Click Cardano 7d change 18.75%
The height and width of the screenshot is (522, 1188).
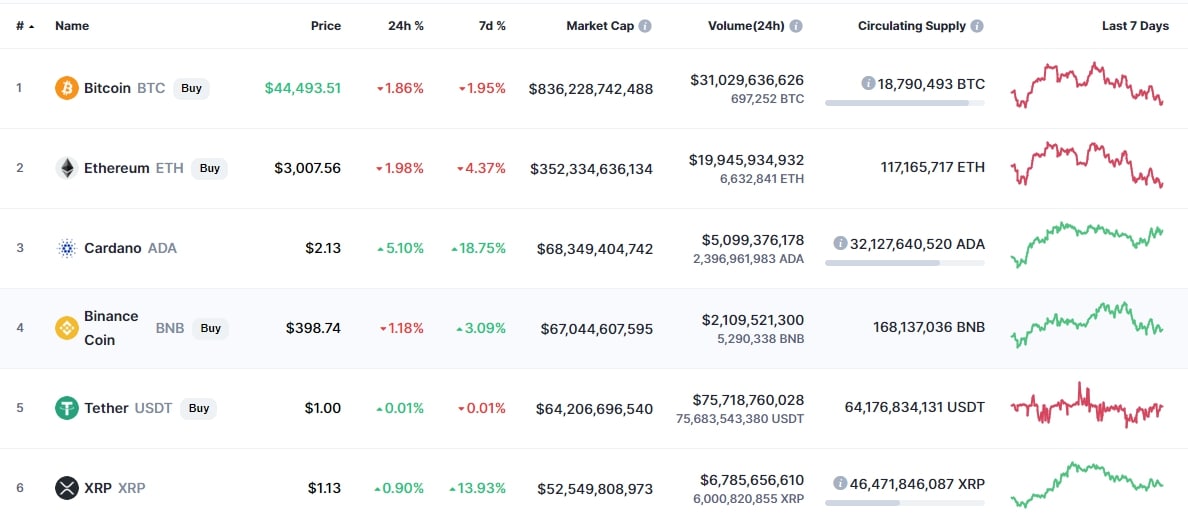pyautogui.click(x=477, y=248)
